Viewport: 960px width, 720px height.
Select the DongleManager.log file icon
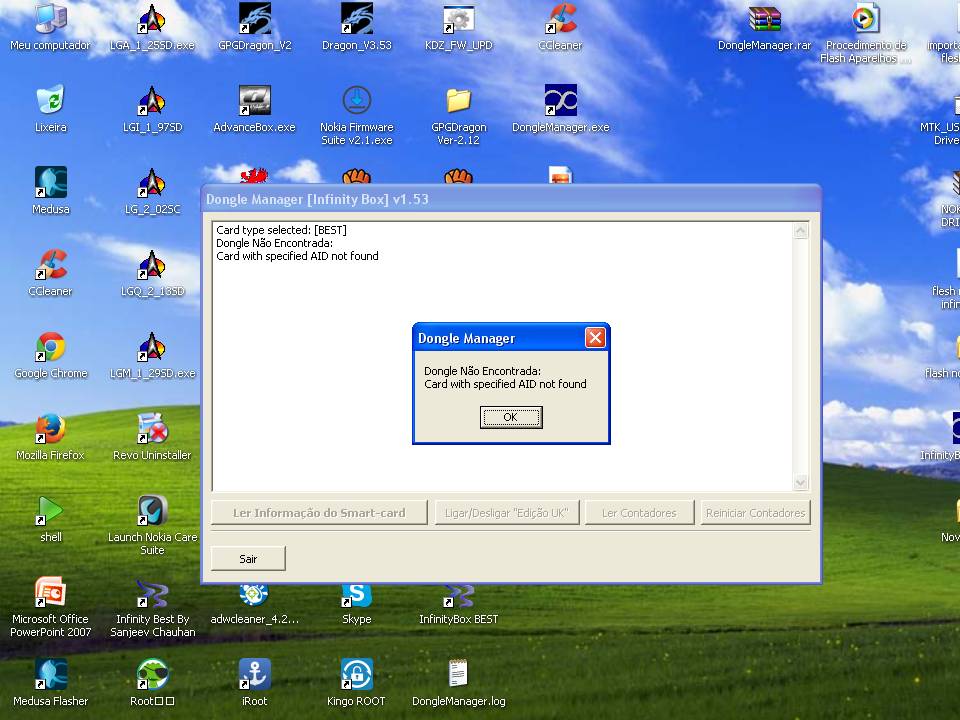pos(458,675)
